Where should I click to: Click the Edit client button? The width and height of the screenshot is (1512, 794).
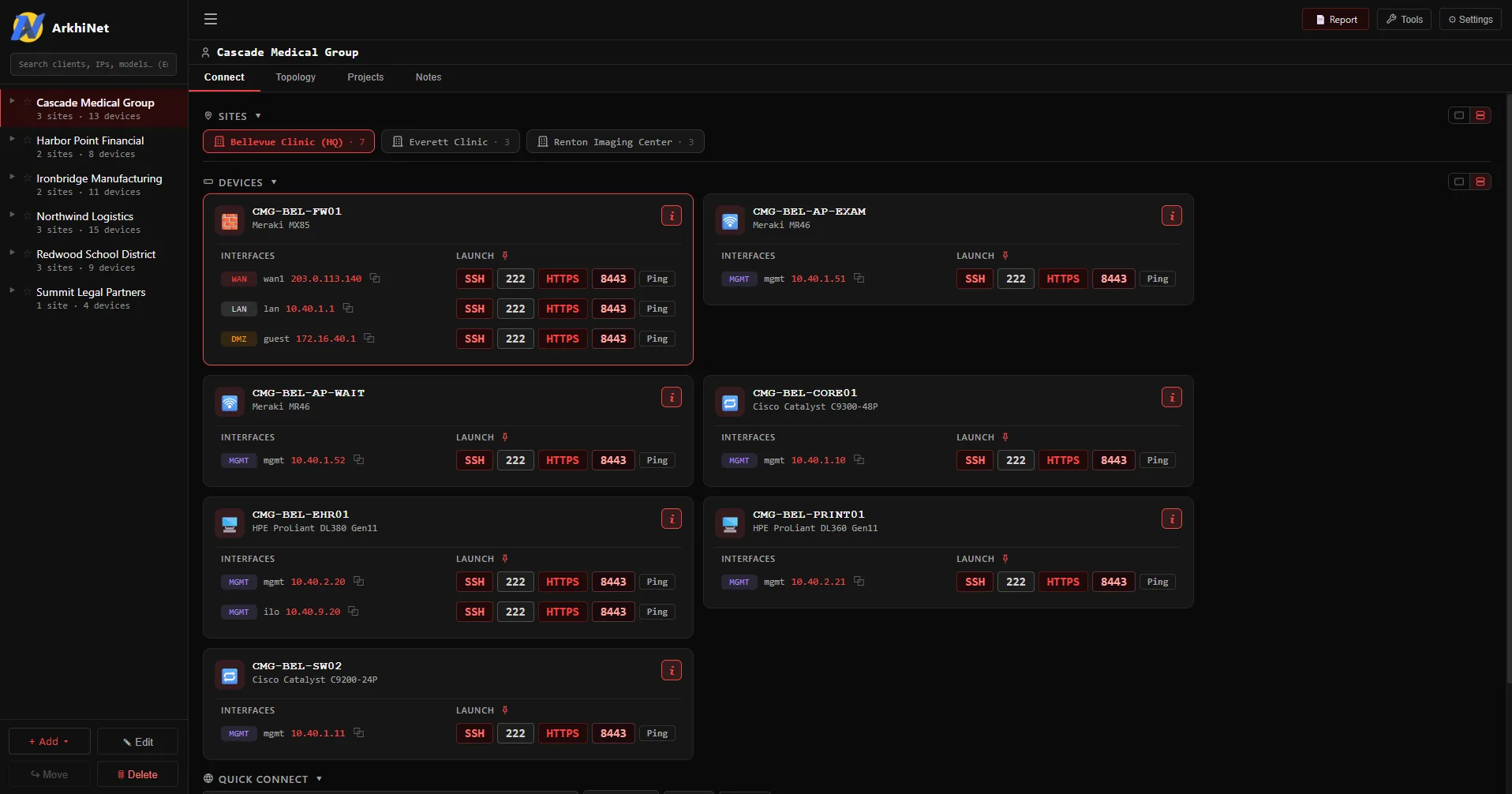(x=138, y=741)
